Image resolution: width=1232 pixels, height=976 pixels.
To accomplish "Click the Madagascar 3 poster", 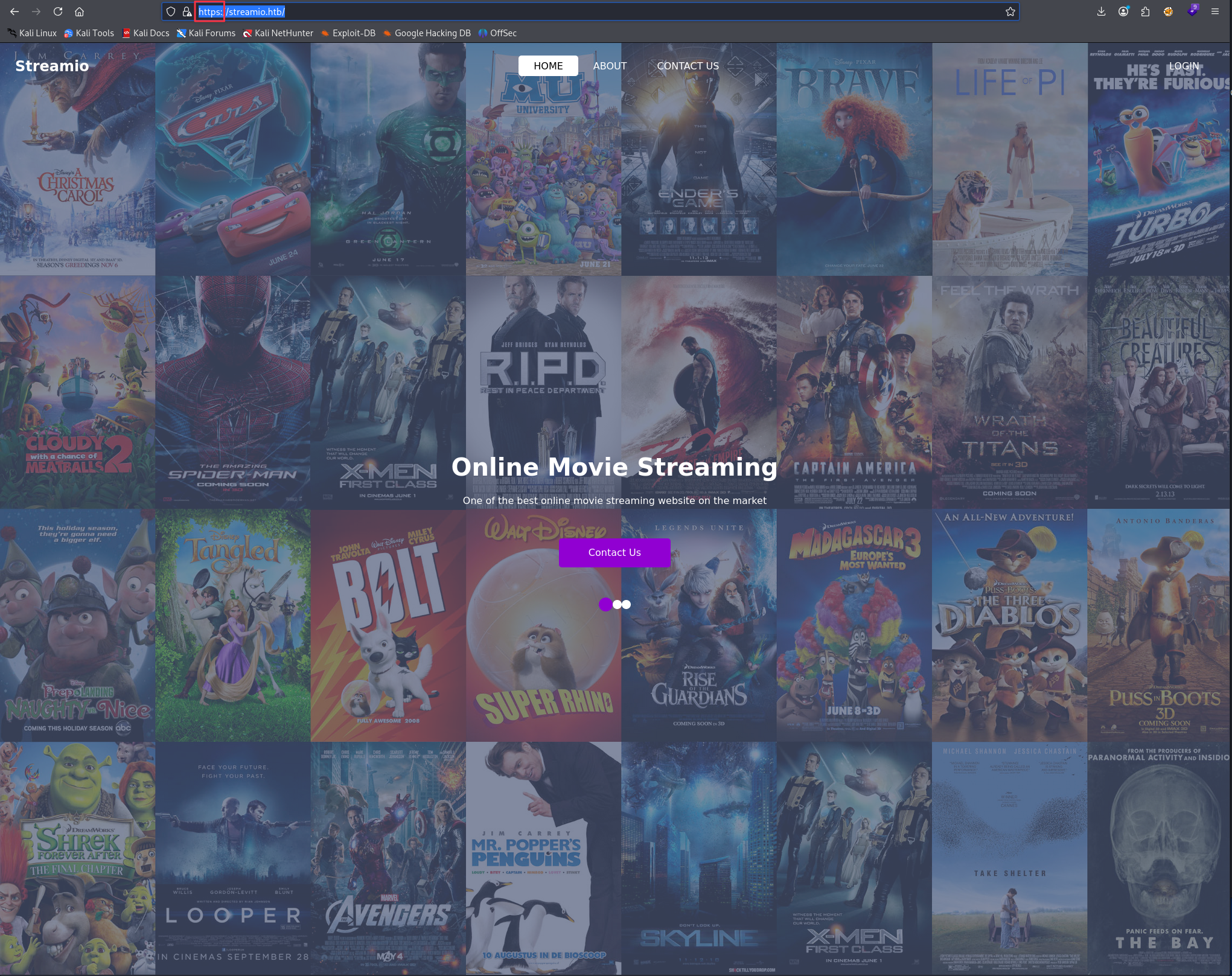I will click(x=854, y=625).
